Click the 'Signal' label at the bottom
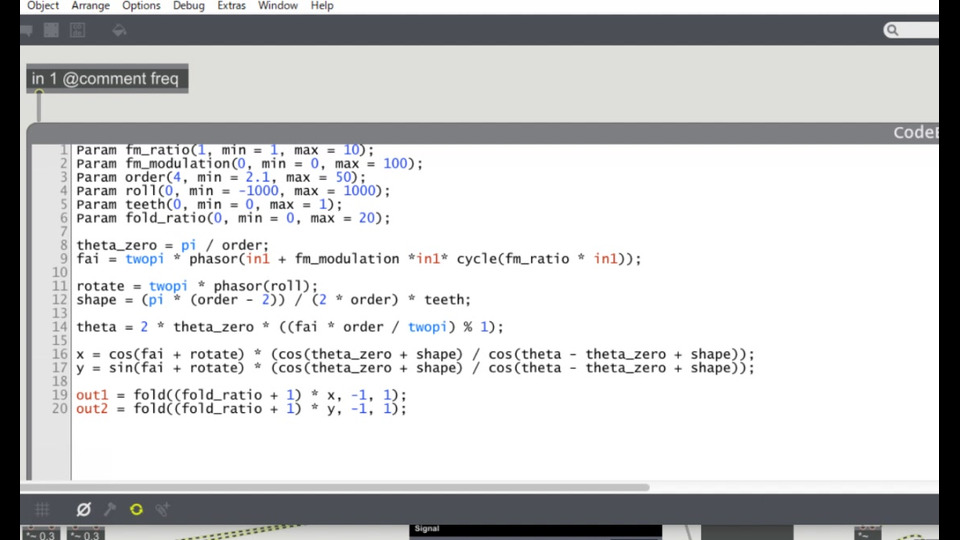This screenshot has height=540, width=960. click(427, 528)
